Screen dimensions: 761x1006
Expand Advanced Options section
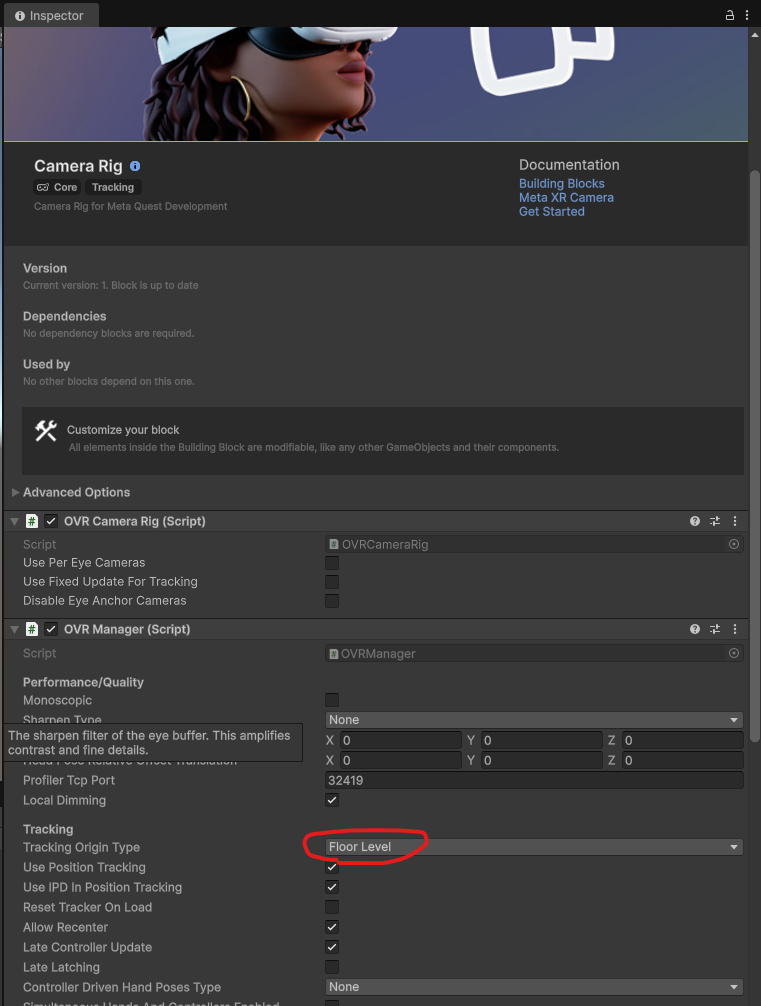tap(15, 492)
